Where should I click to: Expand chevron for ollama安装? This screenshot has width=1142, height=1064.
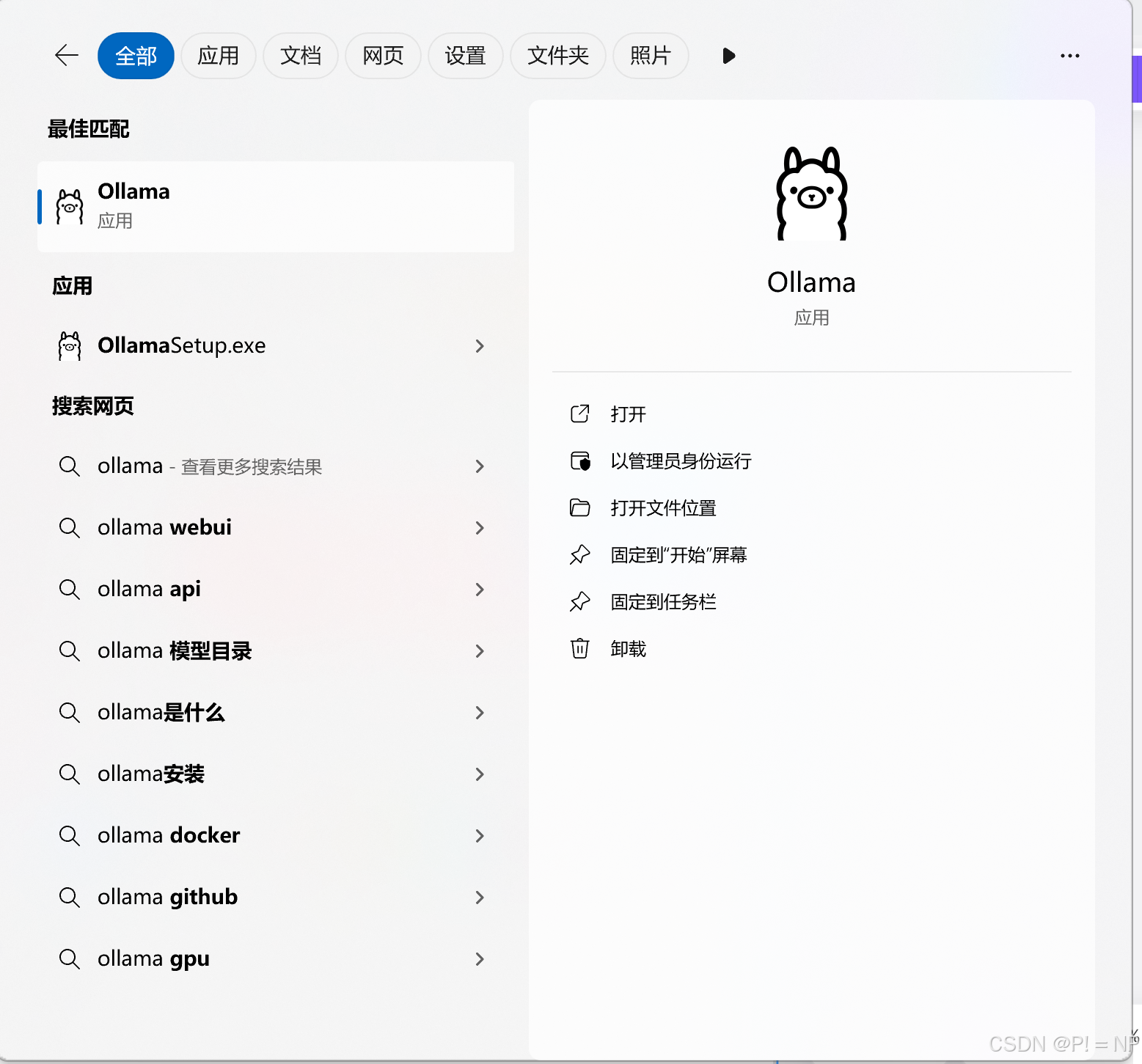480,774
